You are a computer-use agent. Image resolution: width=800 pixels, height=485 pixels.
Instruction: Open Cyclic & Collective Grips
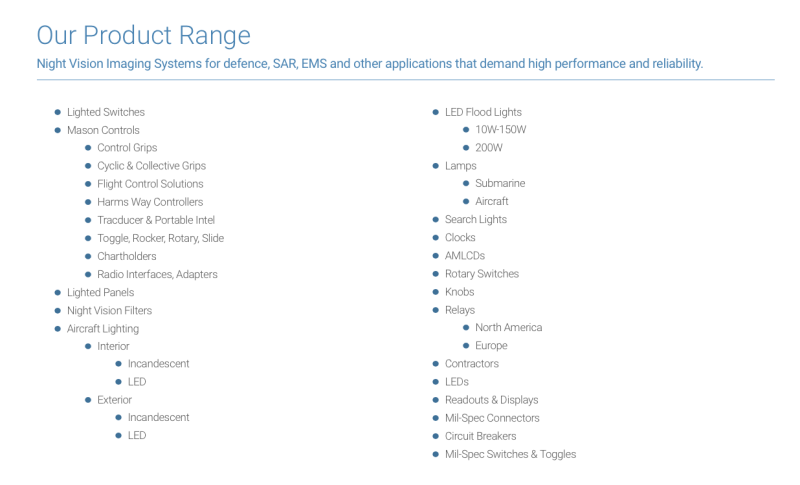pyautogui.click(x=151, y=166)
